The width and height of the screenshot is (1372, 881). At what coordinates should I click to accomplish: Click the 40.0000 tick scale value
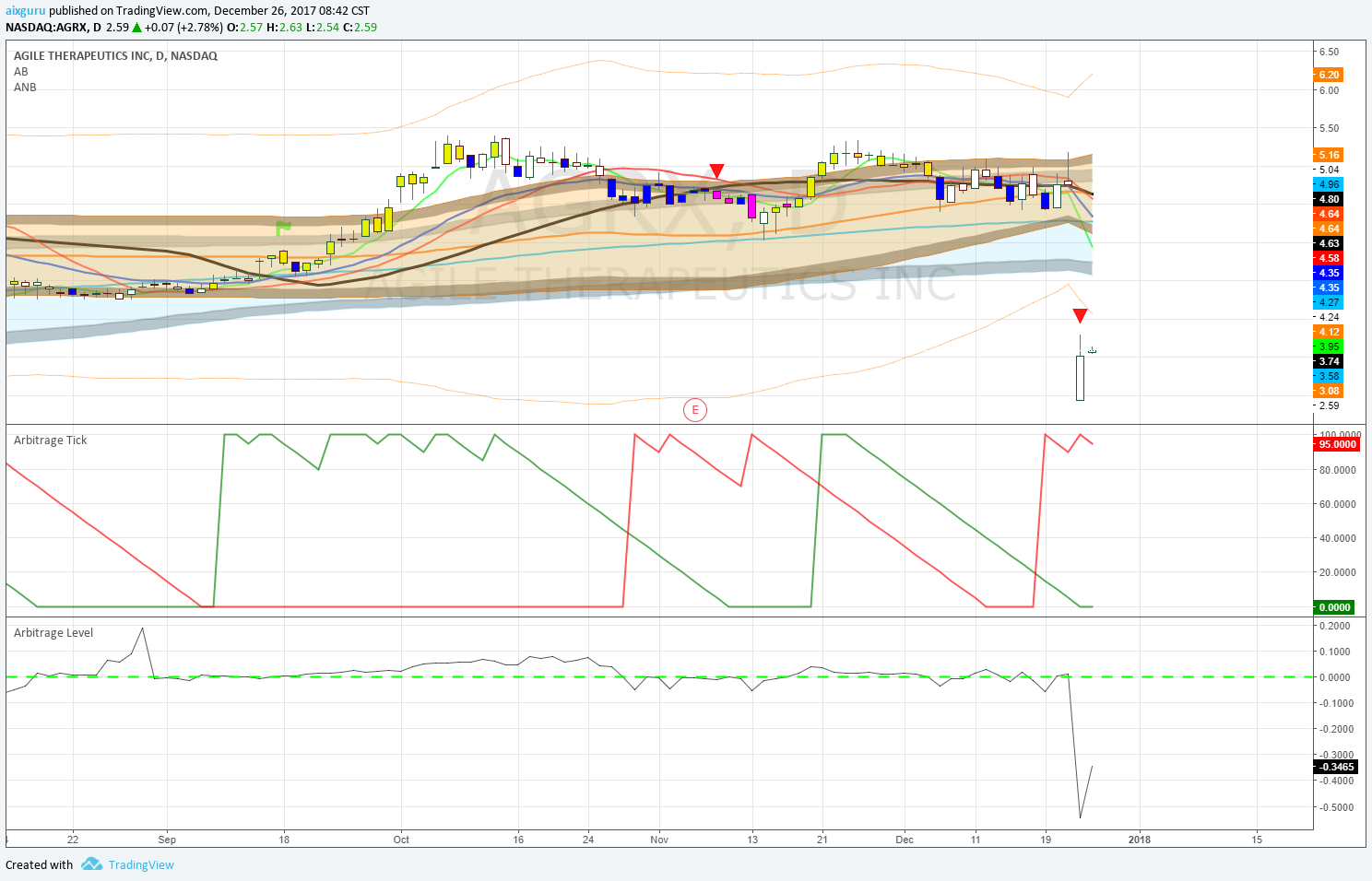pyautogui.click(x=1337, y=538)
